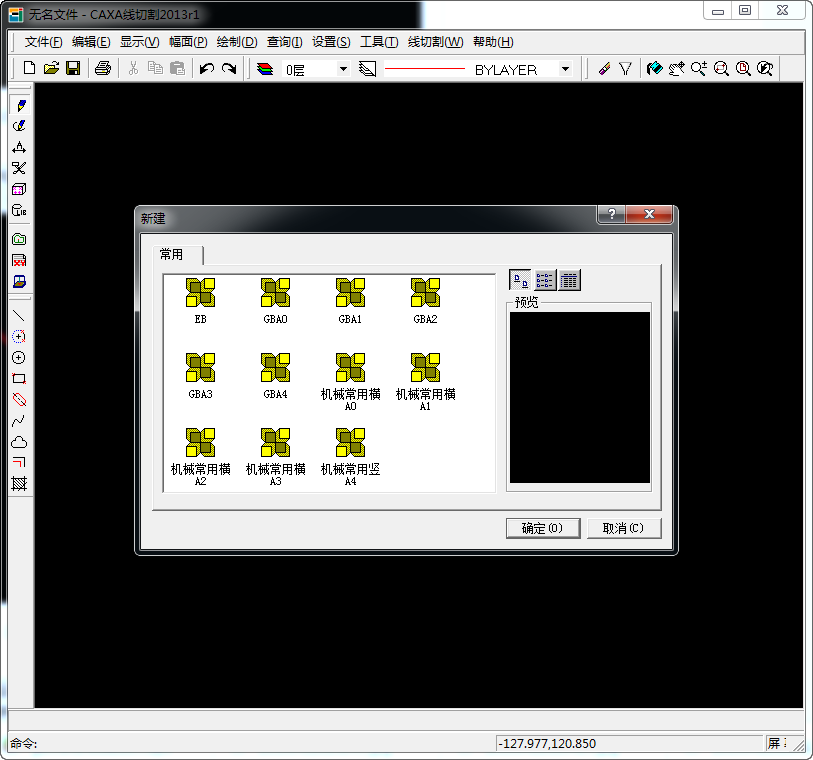Click the help question mark button of dialog
The height and width of the screenshot is (760, 813).
click(612, 214)
